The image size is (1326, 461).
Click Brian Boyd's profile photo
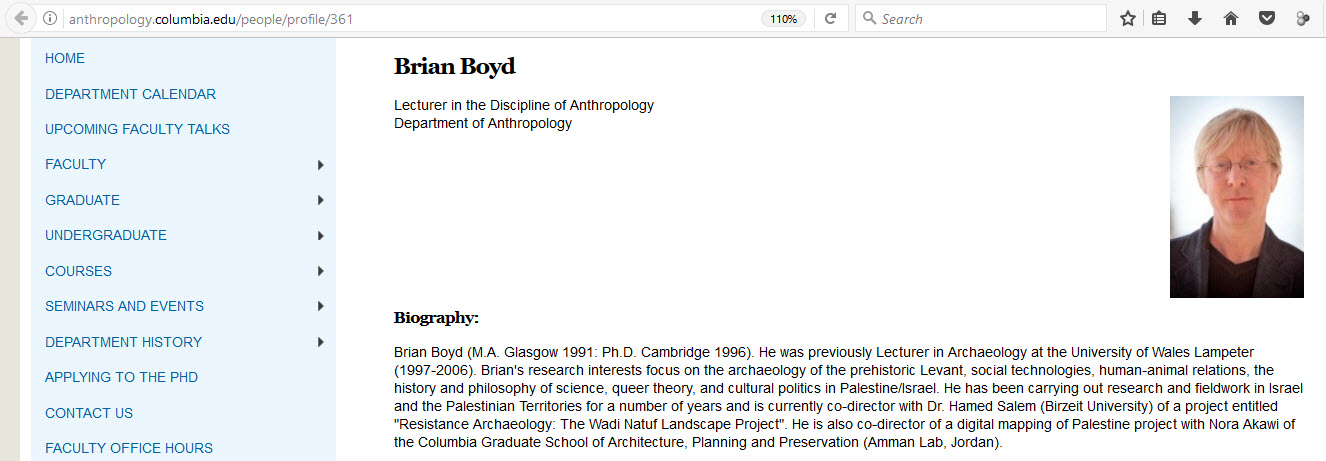pyautogui.click(x=1236, y=197)
